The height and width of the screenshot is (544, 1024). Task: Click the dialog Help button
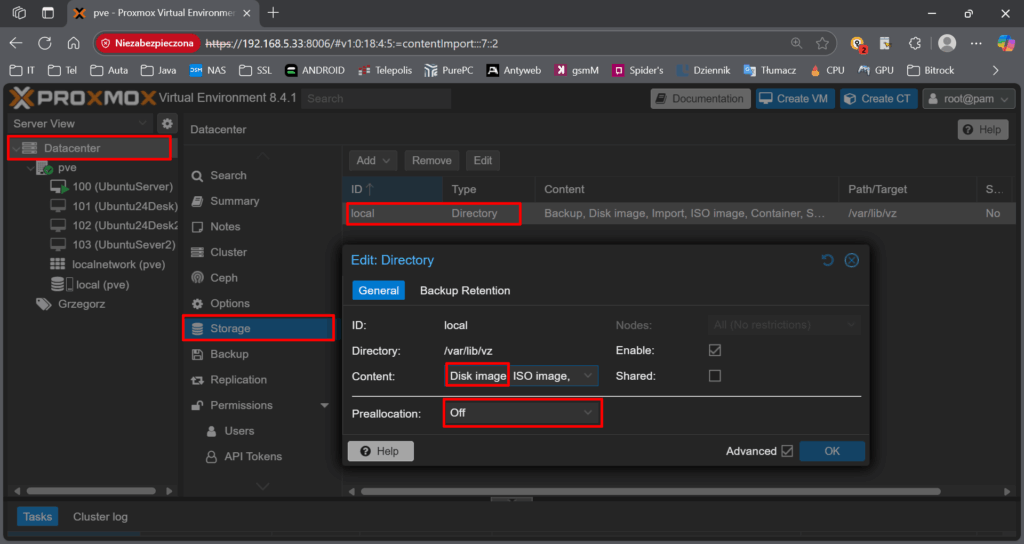(381, 451)
